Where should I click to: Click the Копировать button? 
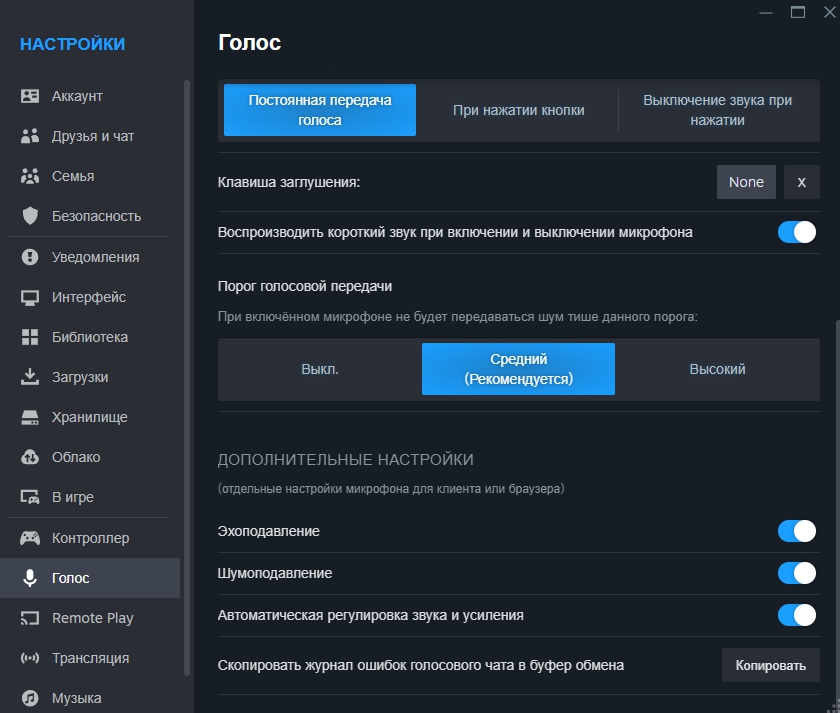pos(770,665)
